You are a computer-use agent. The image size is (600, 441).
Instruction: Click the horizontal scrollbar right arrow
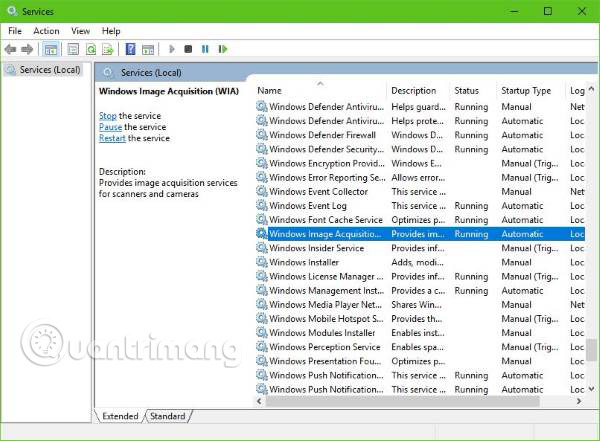click(579, 401)
